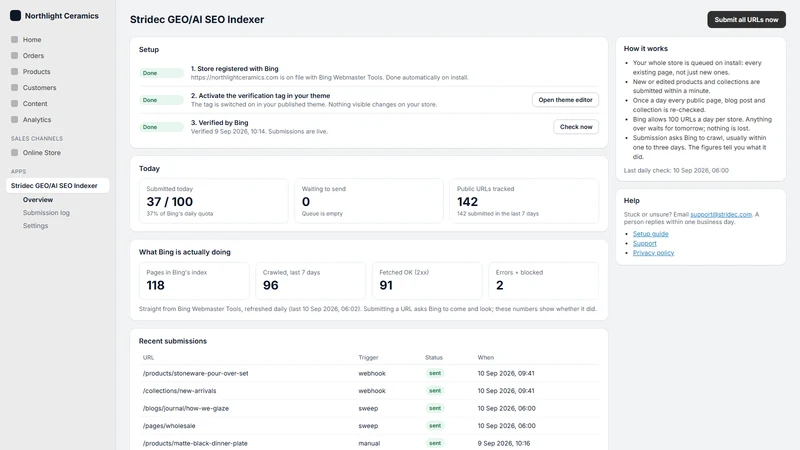The height and width of the screenshot is (450, 800).
Task: Click the Products sidebar icon
Action: (x=14, y=71)
